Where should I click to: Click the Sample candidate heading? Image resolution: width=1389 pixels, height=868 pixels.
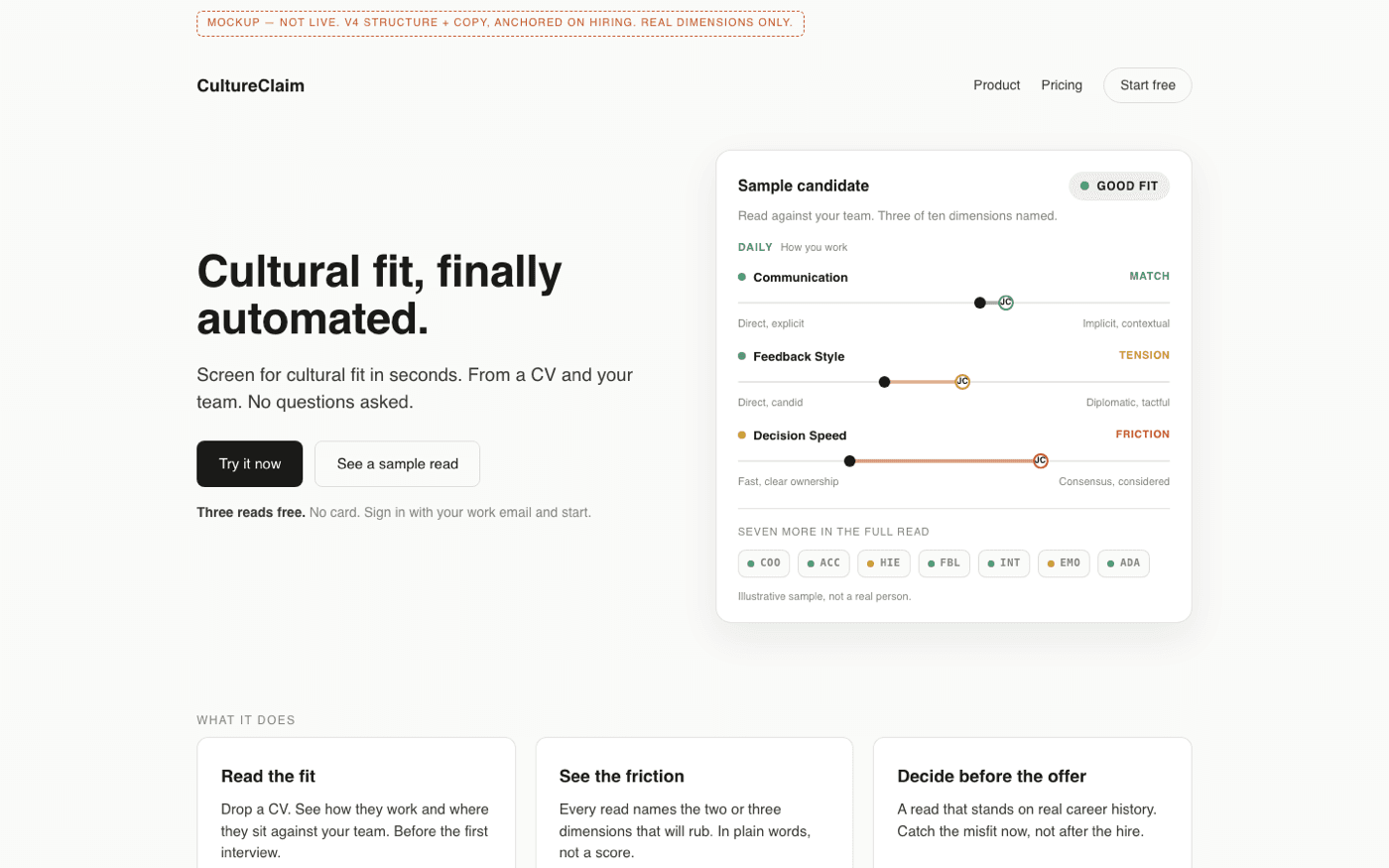[803, 186]
